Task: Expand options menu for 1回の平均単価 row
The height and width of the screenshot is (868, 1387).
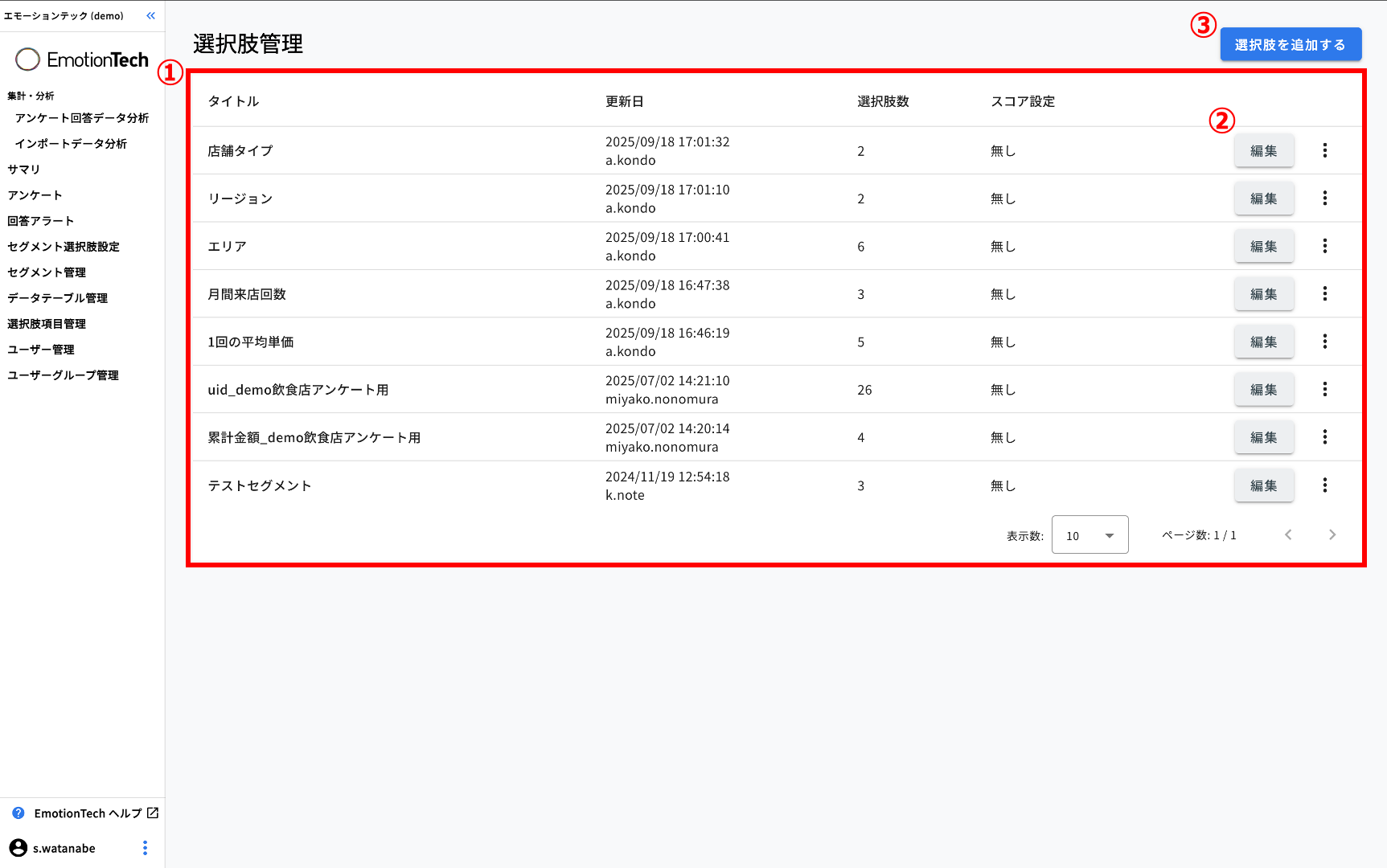Action: pos(1324,342)
